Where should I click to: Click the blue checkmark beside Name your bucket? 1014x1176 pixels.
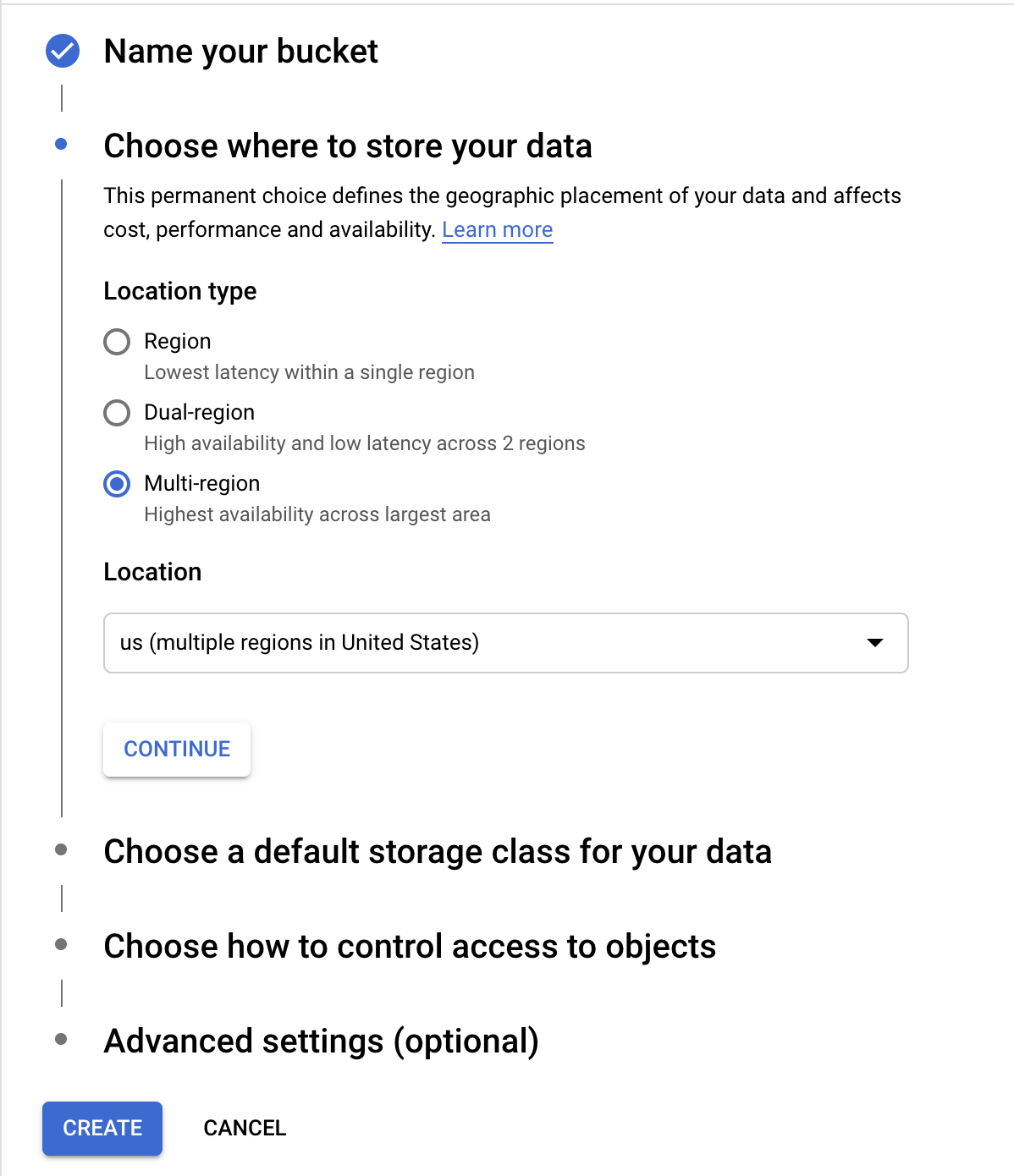(63, 52)
